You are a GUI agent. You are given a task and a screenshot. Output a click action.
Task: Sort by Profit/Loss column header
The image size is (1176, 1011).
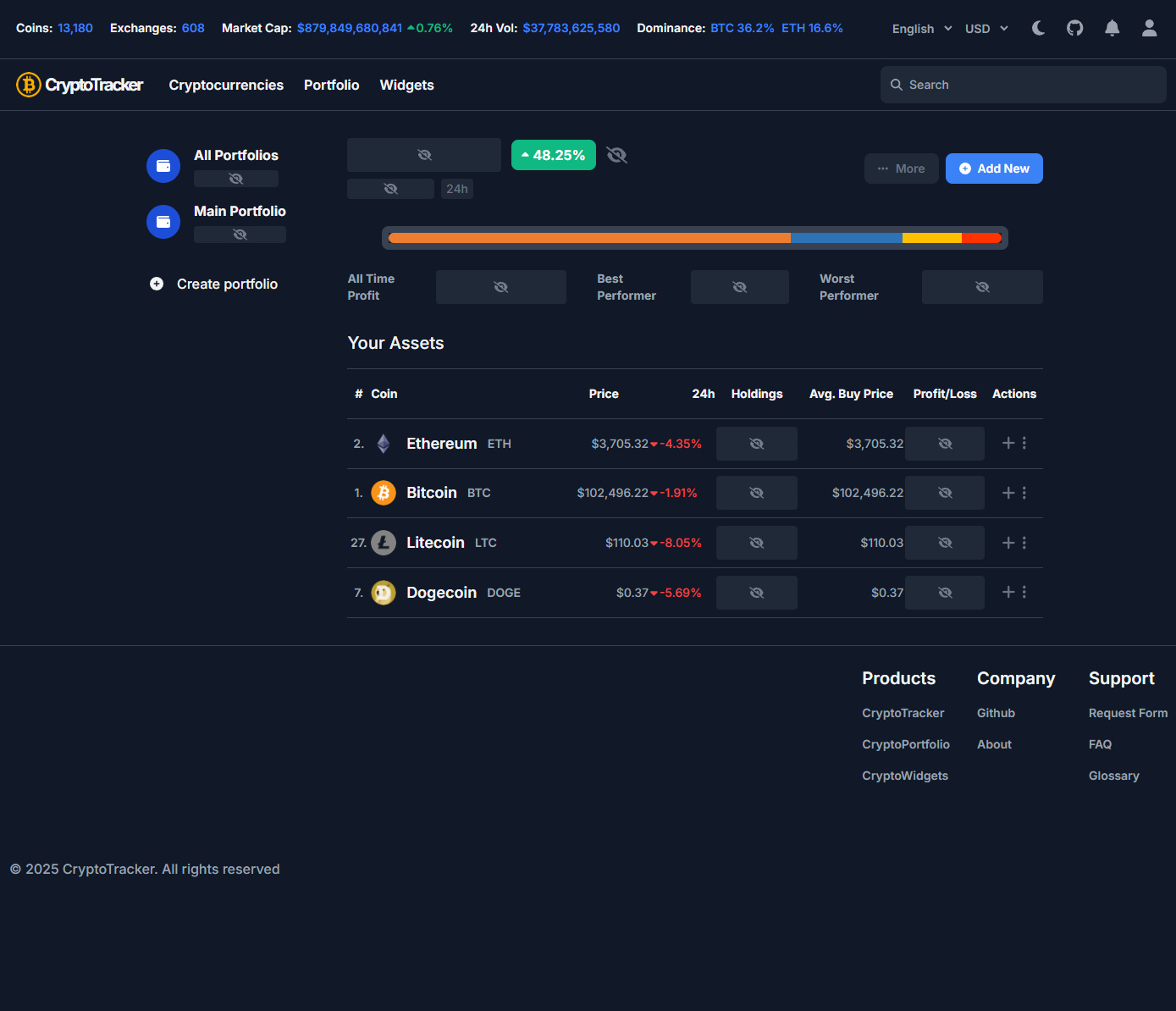tap(945, 394)
